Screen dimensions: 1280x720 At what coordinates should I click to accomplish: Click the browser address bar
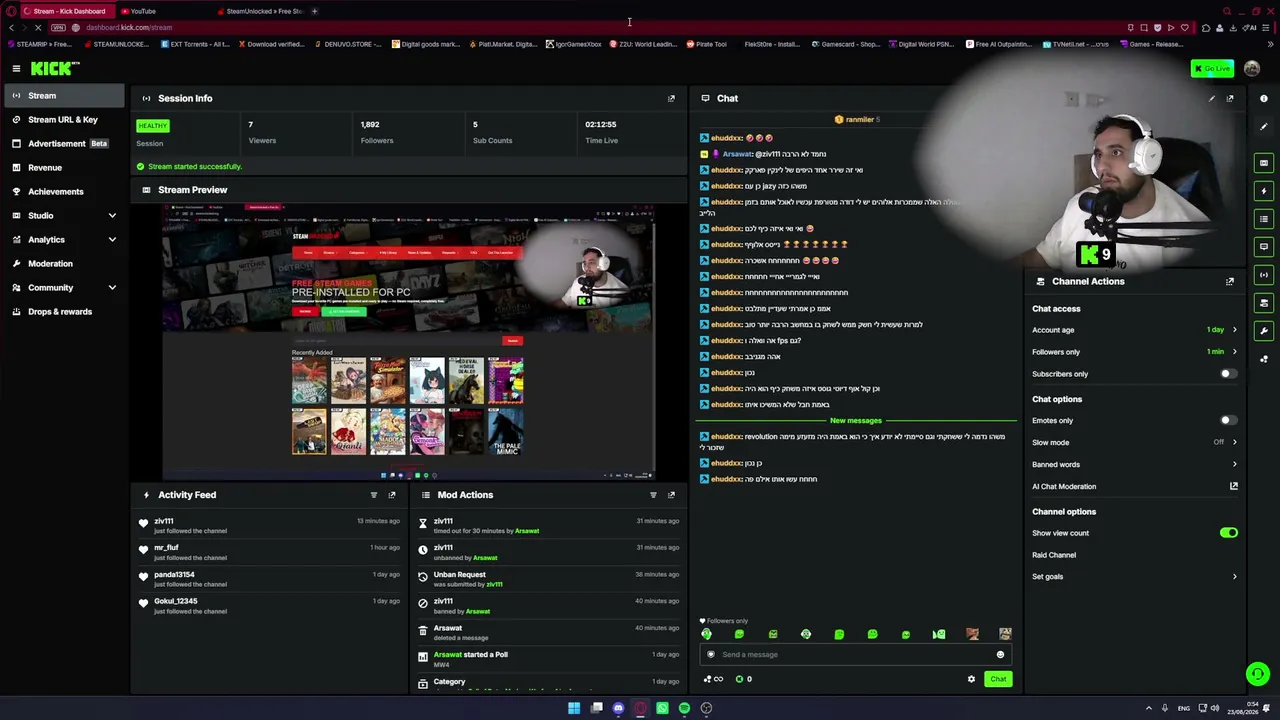[x=600, y=27]
